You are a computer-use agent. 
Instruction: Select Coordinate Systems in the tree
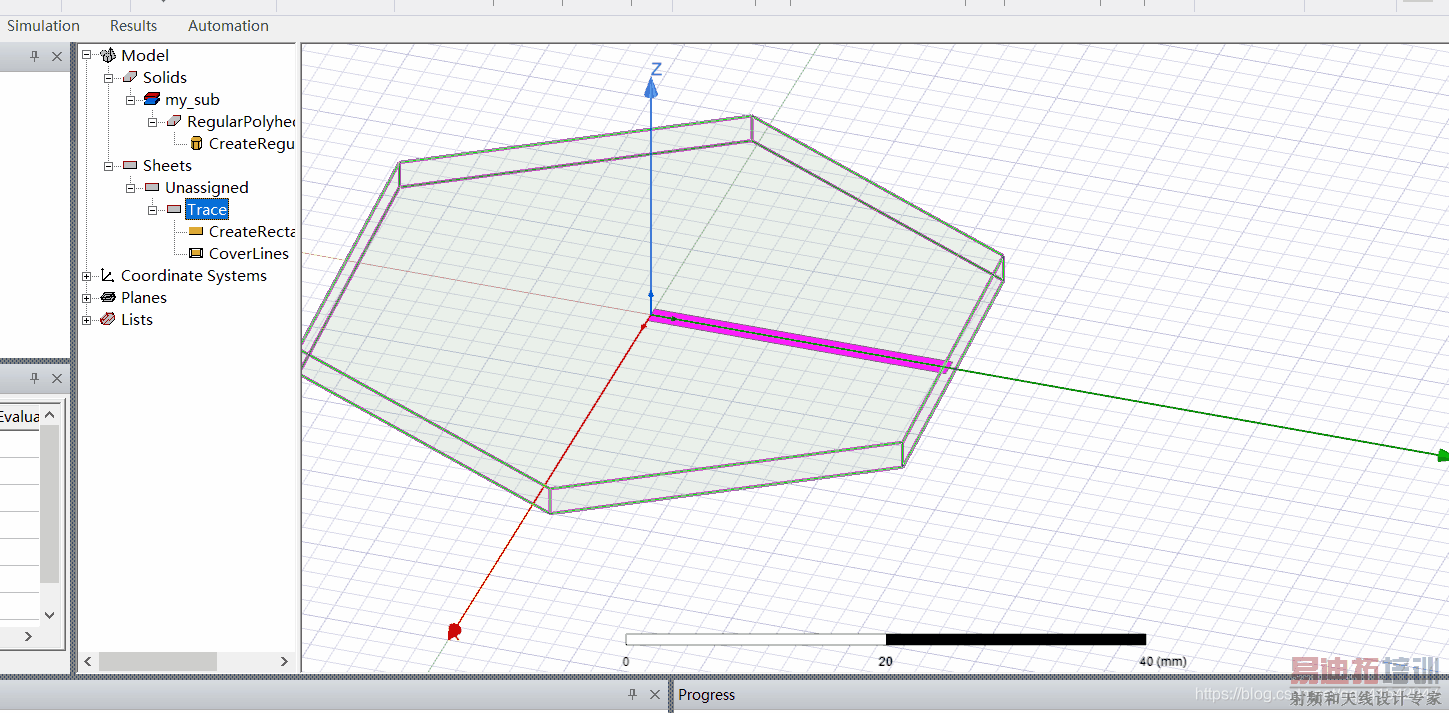pyautogui.click(x=194, y=275)
